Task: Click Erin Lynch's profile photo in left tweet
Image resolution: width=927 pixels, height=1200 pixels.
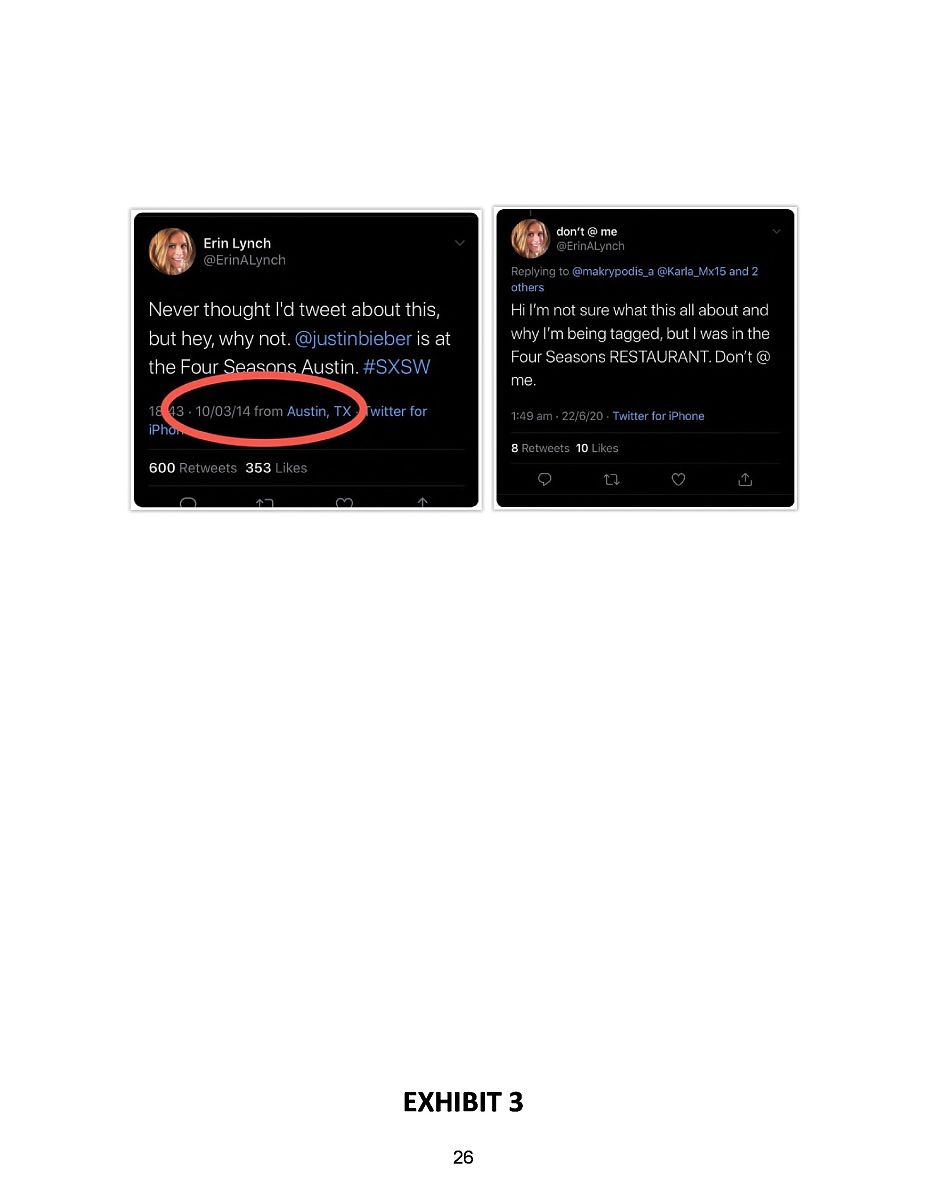Action: (172, 251)
